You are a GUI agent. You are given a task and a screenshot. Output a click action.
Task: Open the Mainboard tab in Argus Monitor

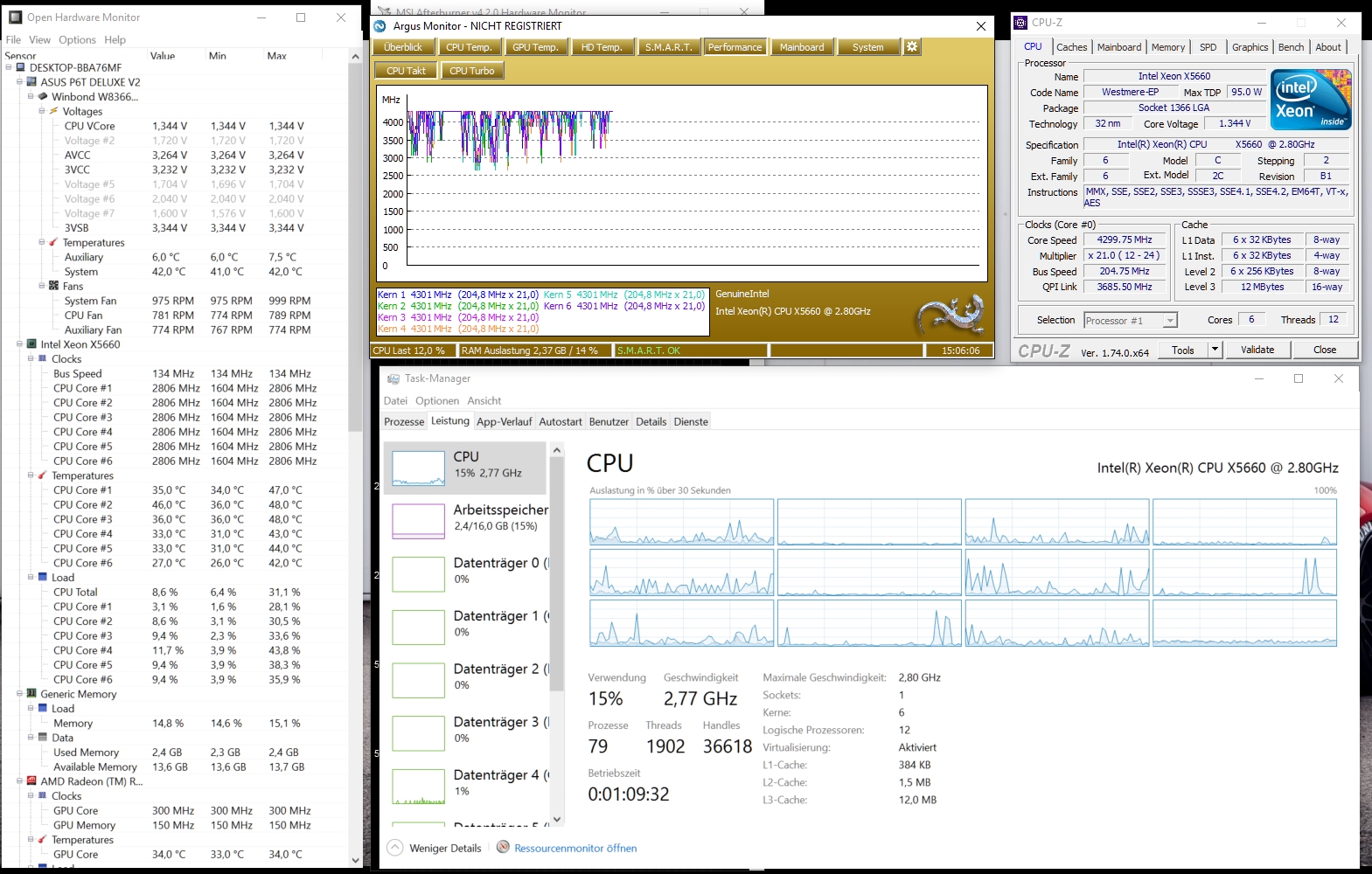click(x=802, y=47)
